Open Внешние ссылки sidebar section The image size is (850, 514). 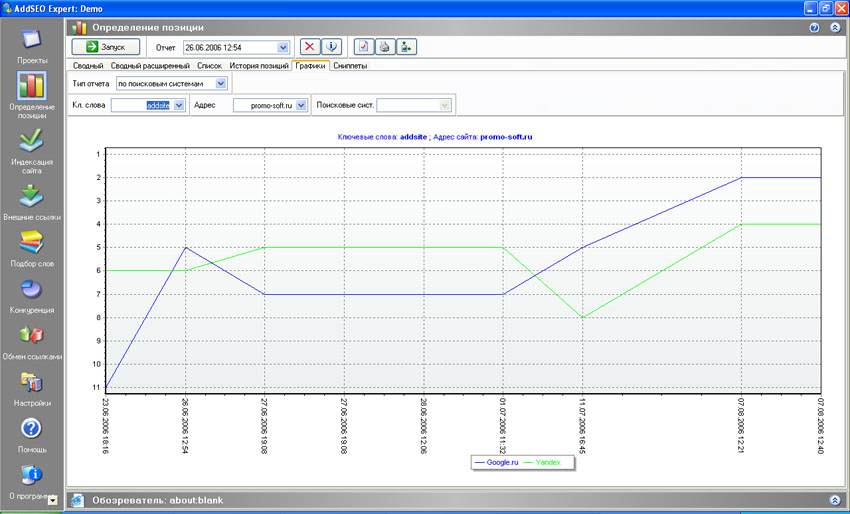click(x=31, y=195)
